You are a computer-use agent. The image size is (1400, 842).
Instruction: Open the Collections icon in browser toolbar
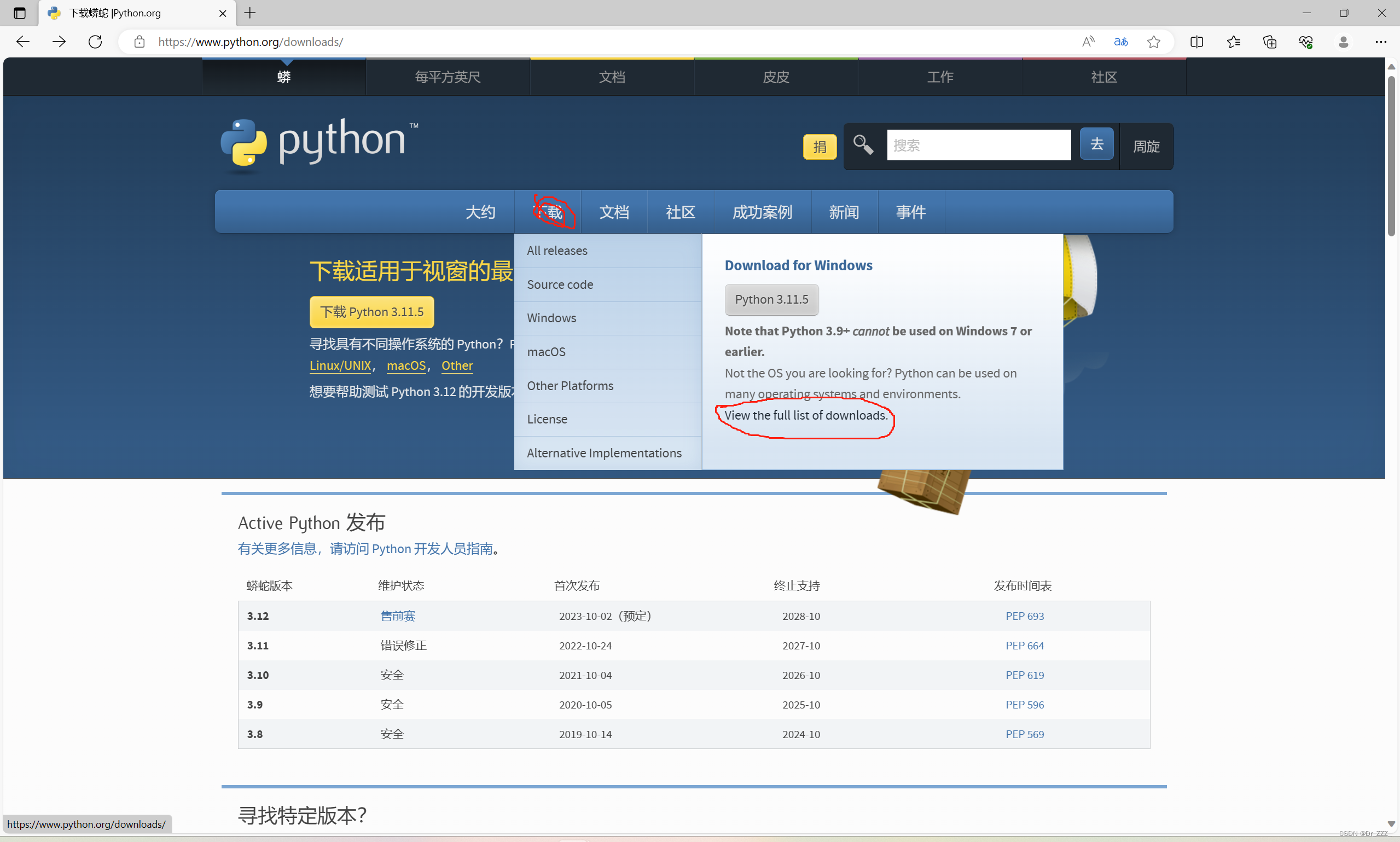1270,42
